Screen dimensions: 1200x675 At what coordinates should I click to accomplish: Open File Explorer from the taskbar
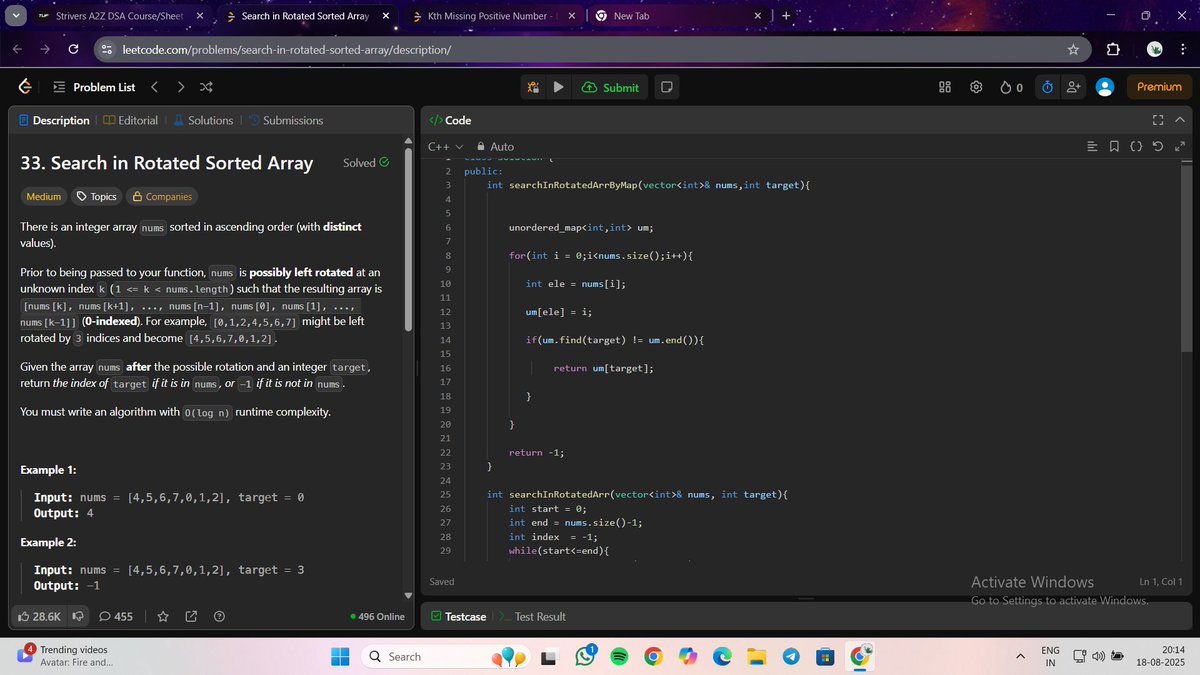point(757,657)
